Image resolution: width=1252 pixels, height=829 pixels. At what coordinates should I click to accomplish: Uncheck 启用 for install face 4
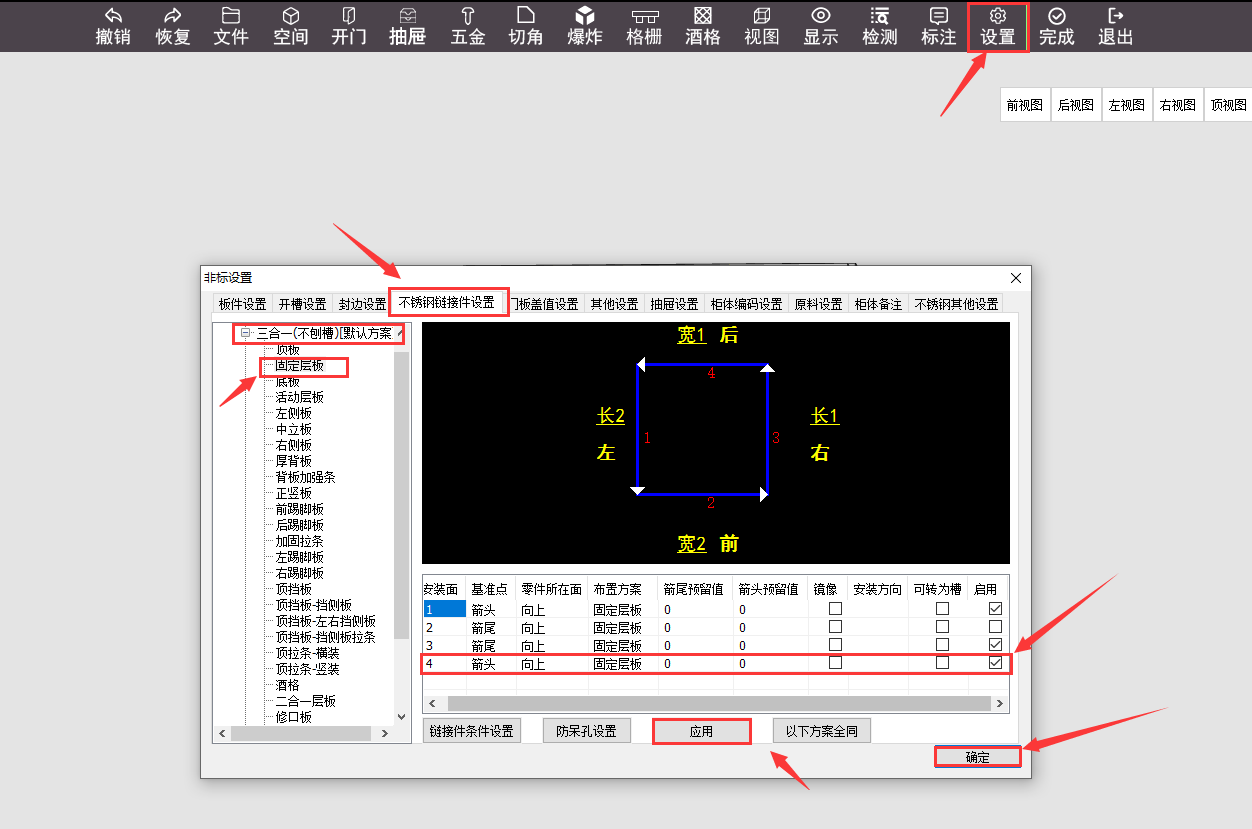pyautogui.click(x=995, y=662)
